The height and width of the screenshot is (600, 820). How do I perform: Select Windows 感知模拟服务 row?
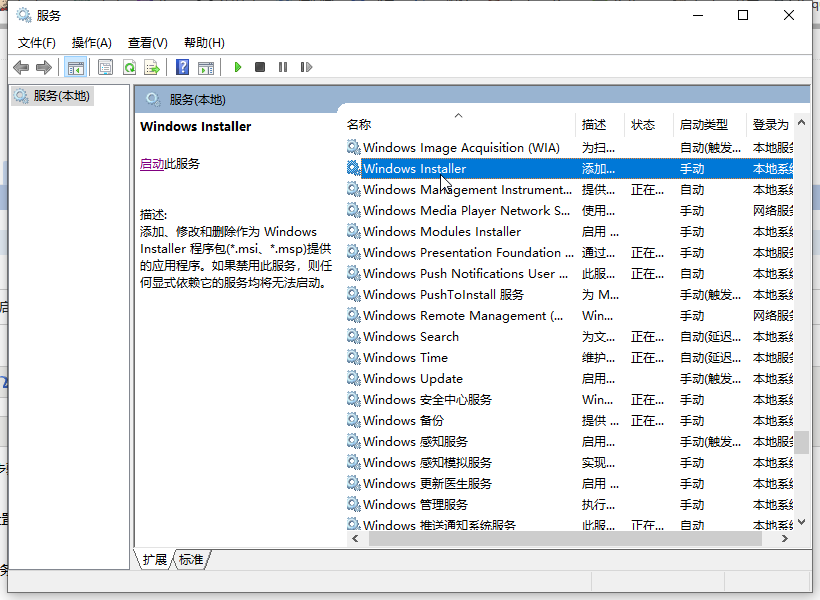click(x=570, y=462)
